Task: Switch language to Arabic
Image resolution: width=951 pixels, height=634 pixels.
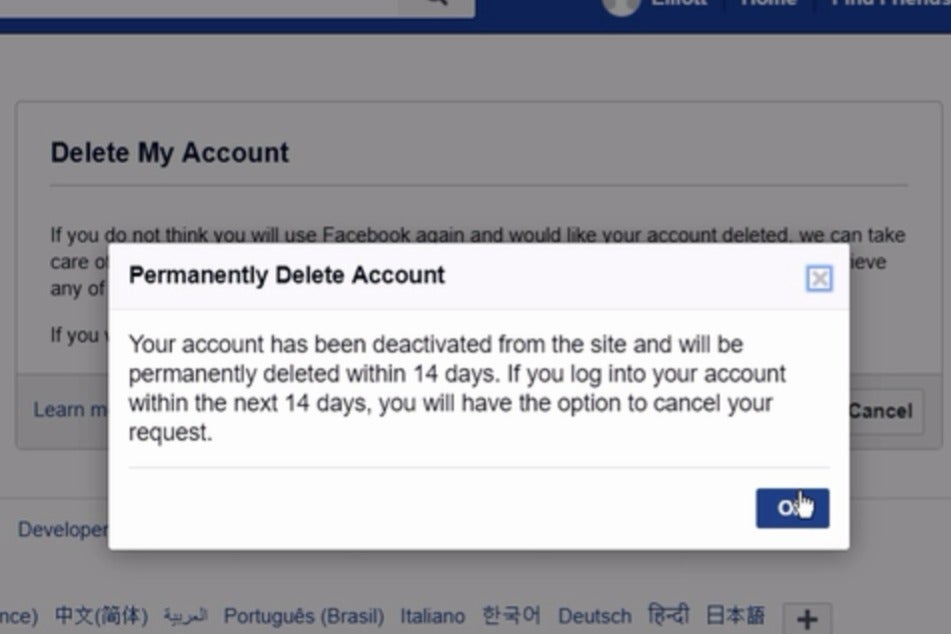Action: click(x=185, y=616)
